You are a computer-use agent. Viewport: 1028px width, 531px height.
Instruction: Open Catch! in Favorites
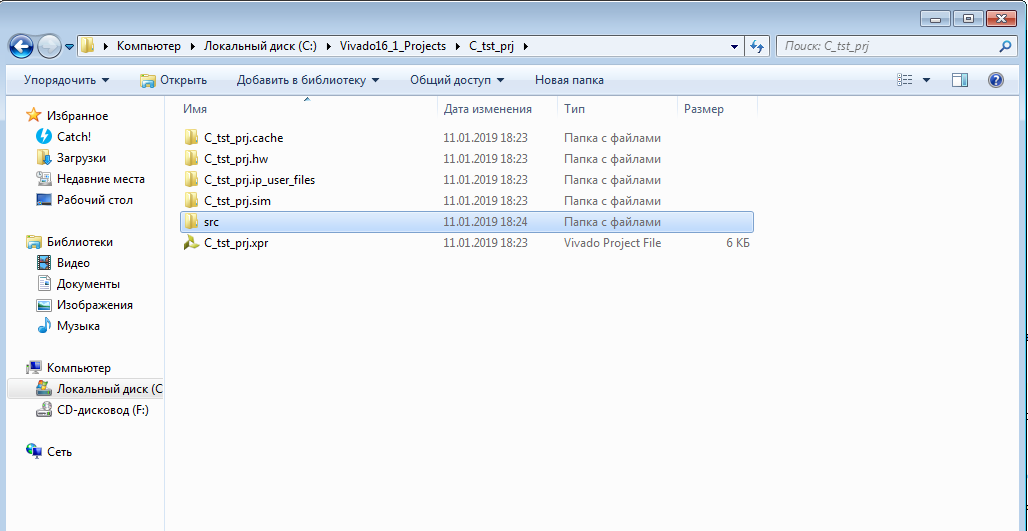tap(73, 137)
